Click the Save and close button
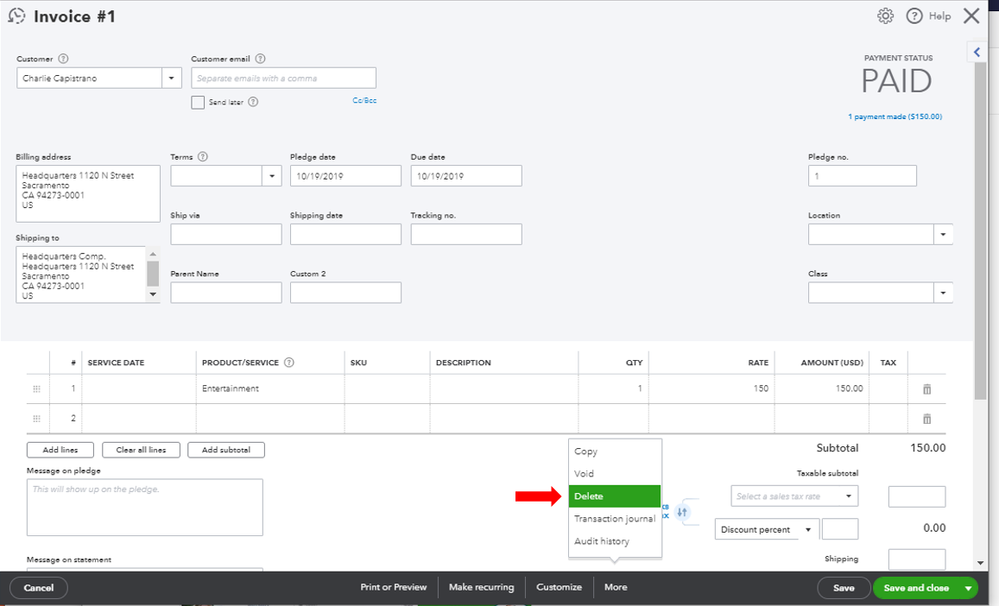This screenshot has height=606, width=999. 916,588
